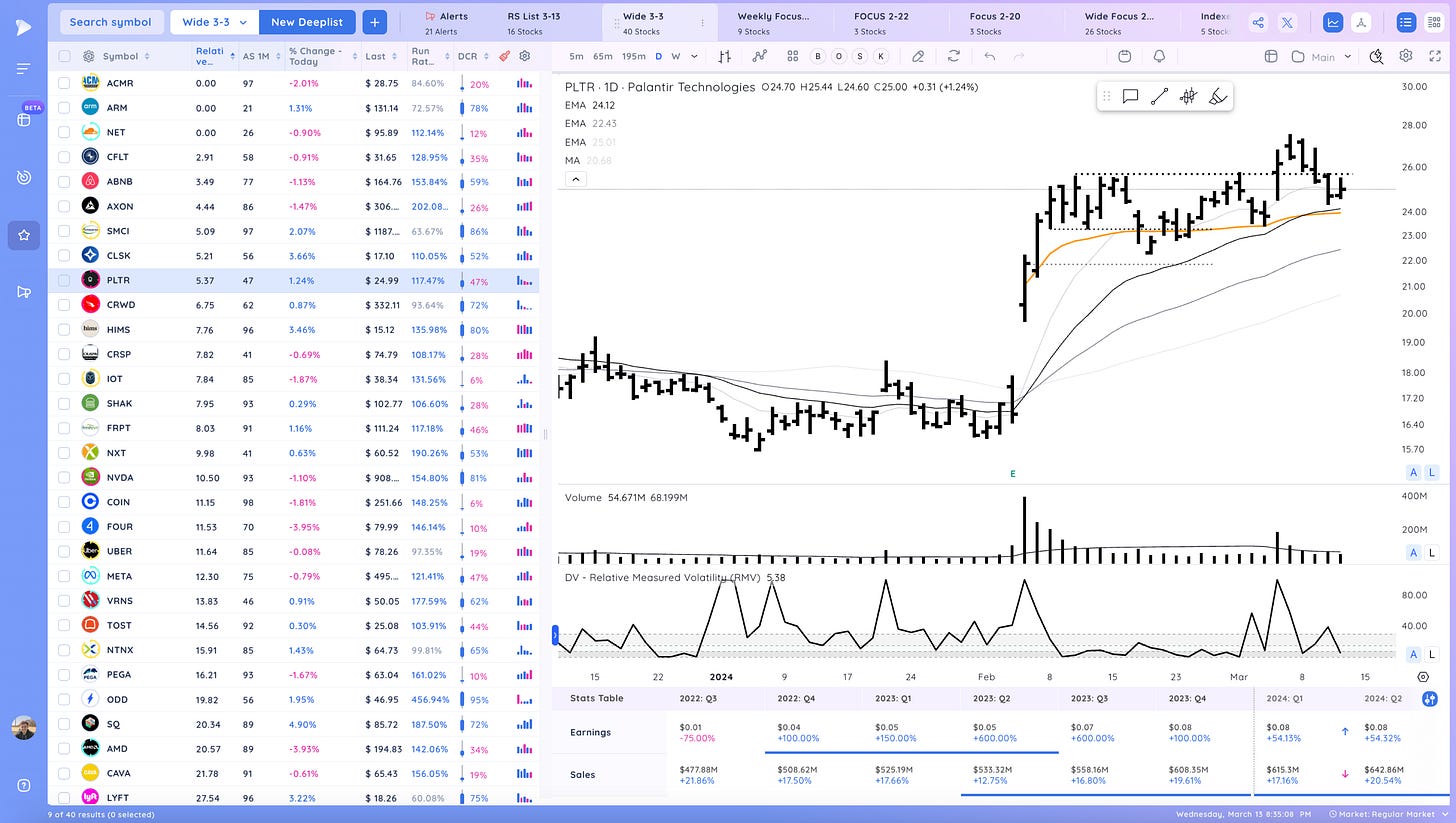Switch to Weekly Focus tab
The image size is (1456, 823).
point(773,22)
